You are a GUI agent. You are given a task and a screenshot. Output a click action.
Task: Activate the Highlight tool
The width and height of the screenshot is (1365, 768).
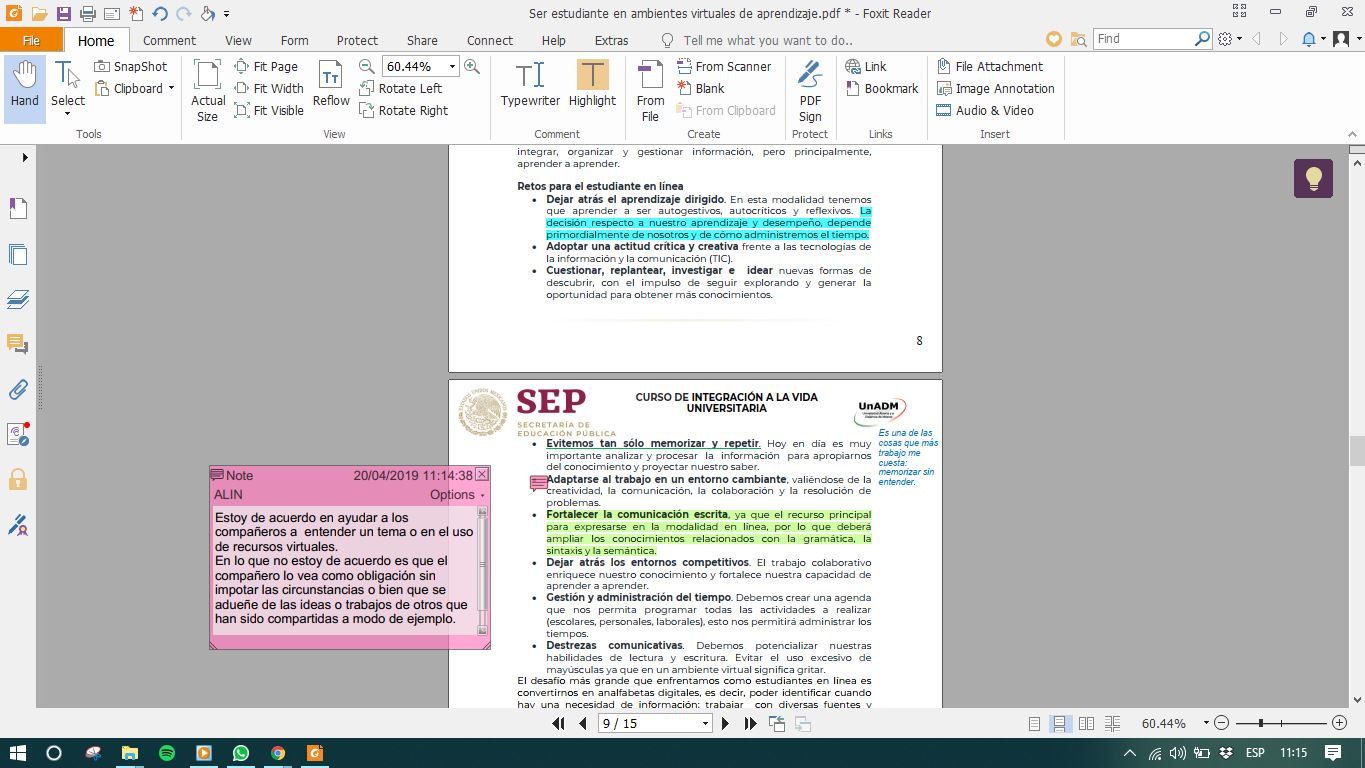[592, 84]
